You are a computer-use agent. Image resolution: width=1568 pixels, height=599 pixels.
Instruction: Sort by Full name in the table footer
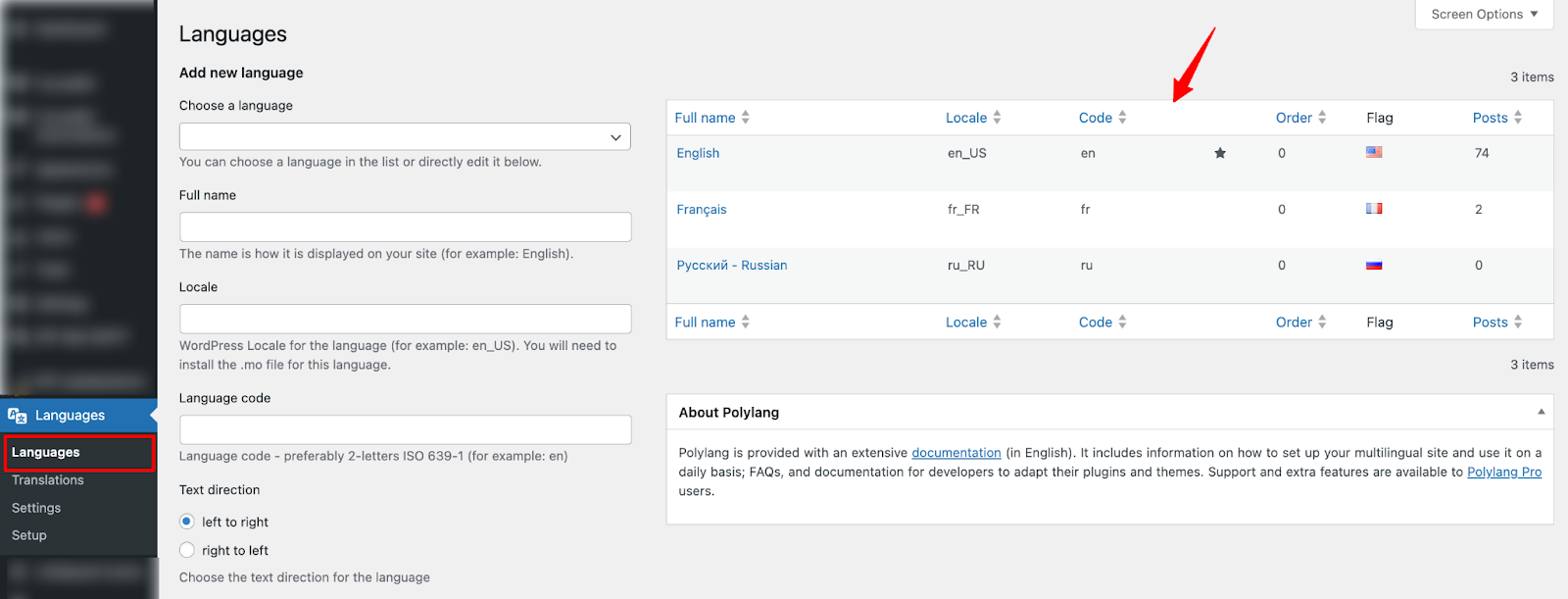tap(712, 323)
